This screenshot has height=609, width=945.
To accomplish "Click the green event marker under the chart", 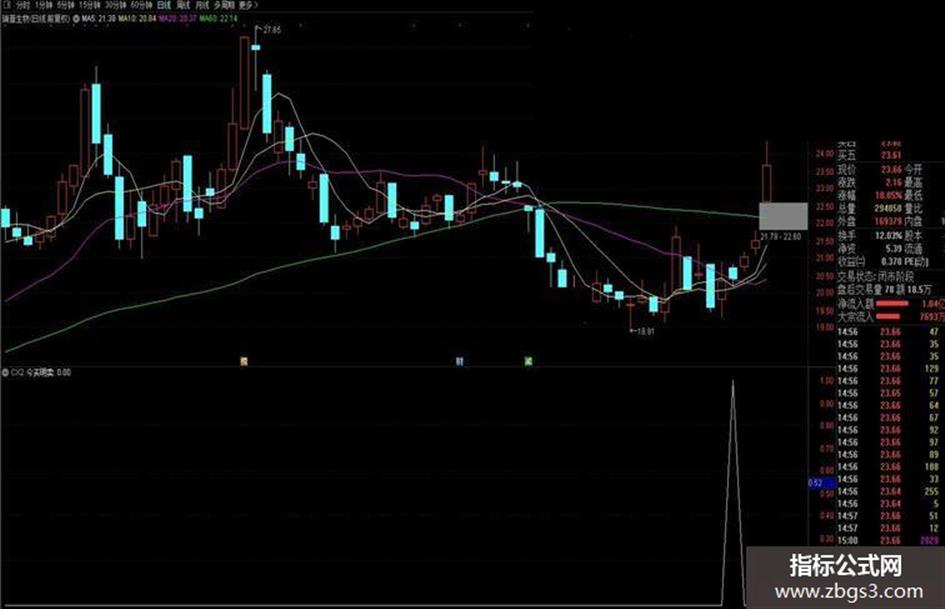I will 528,361.
